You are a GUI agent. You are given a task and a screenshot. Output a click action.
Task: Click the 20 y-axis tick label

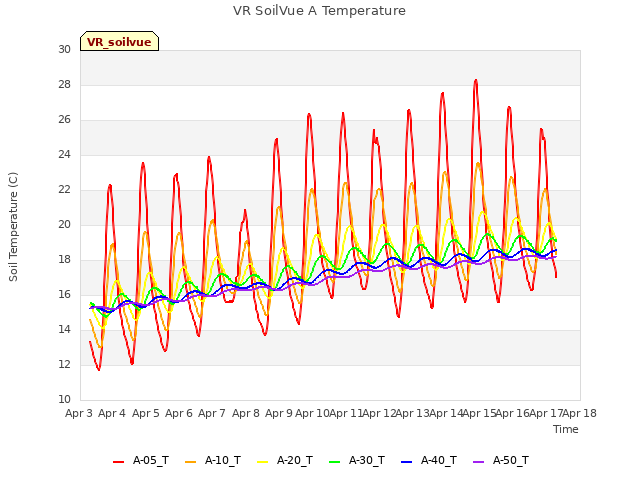(64, 224)
